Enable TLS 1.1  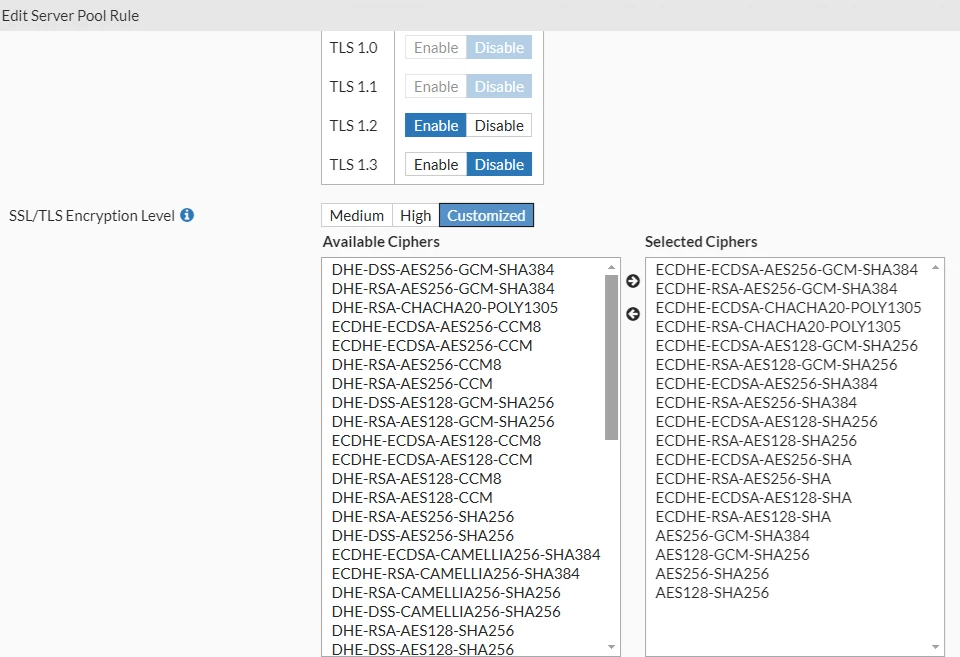(x=436, y=86)
